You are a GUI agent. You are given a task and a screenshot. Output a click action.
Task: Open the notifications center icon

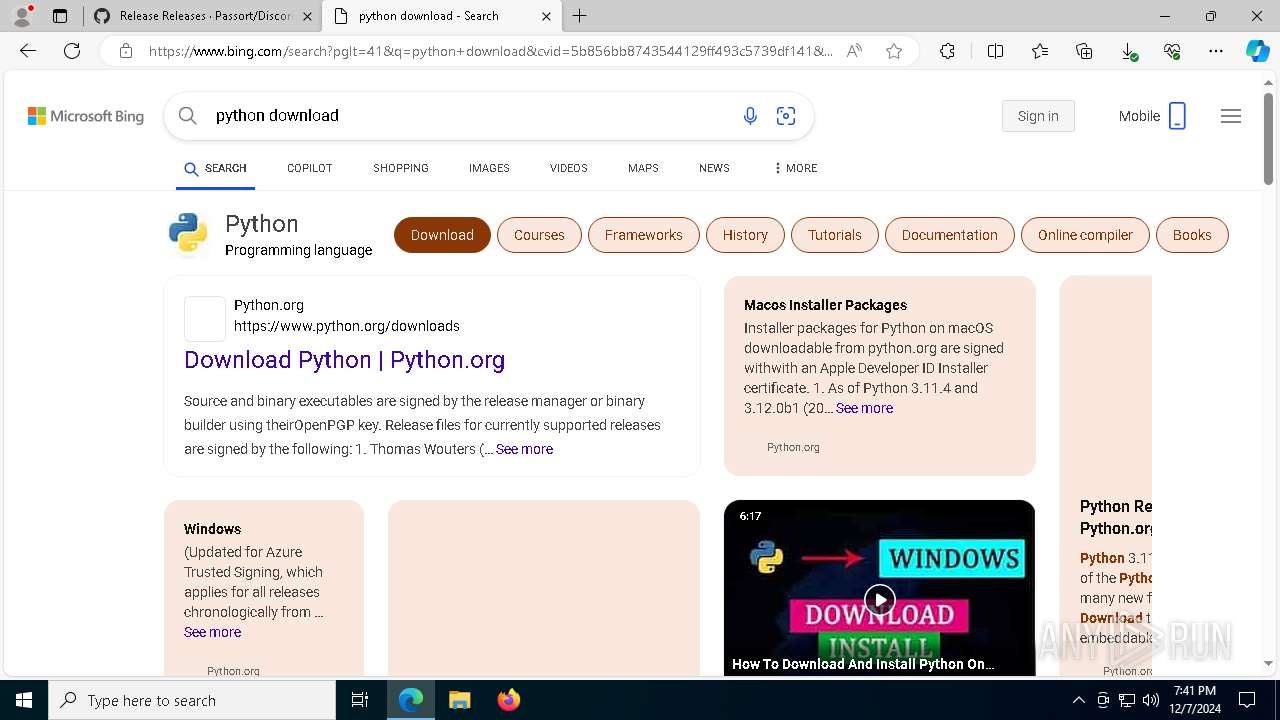tap(1247, 700)
